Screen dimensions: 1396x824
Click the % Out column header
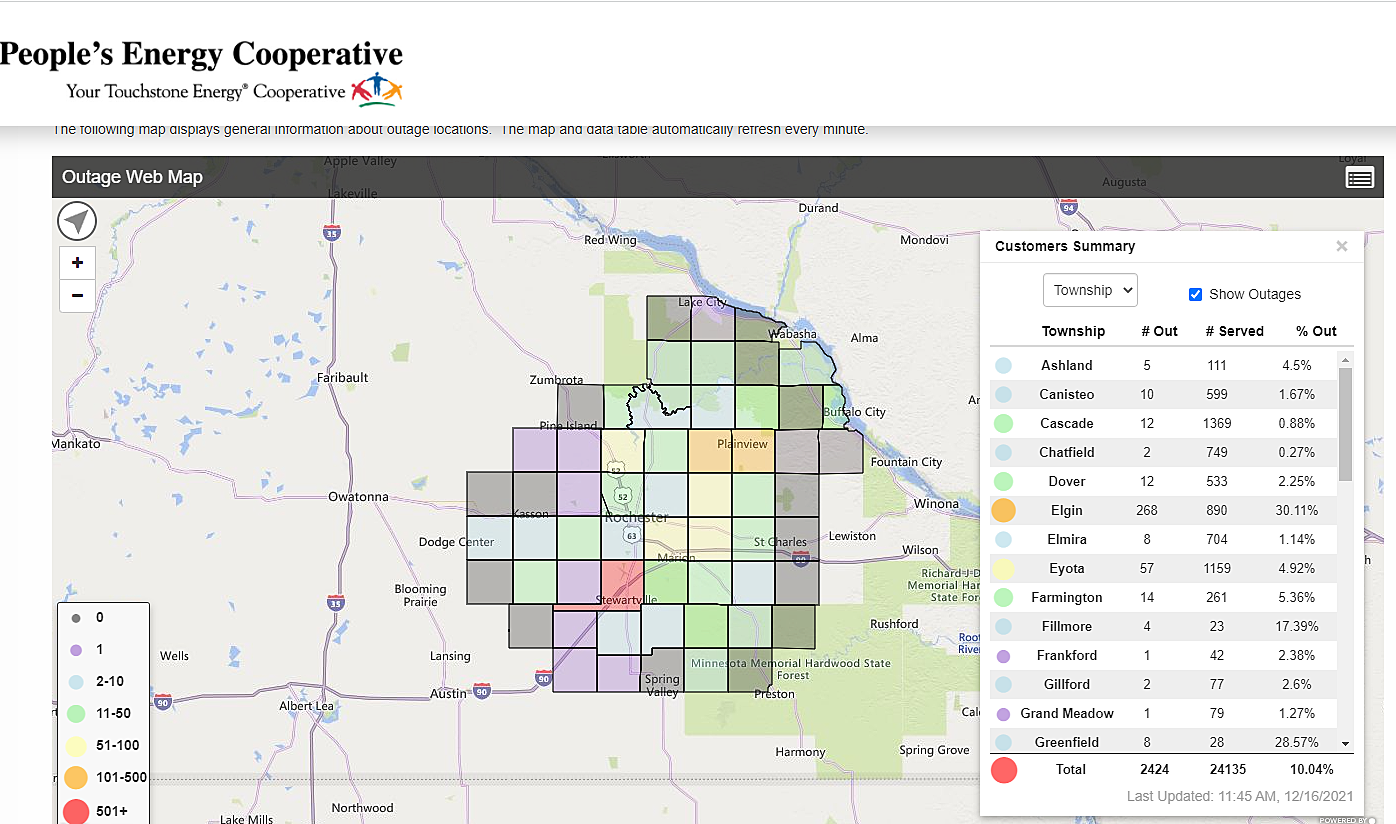click(1316, 331)
